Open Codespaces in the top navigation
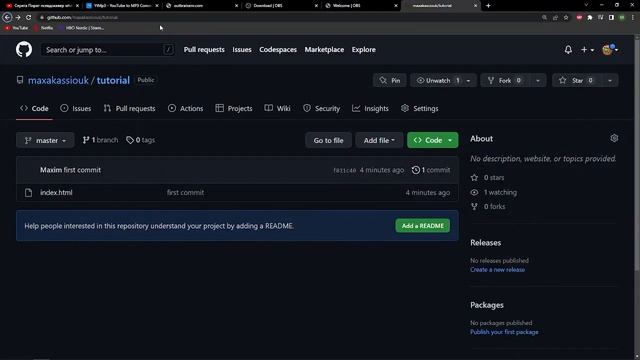Screen dimensions: 640x360 tap(278, 49)
